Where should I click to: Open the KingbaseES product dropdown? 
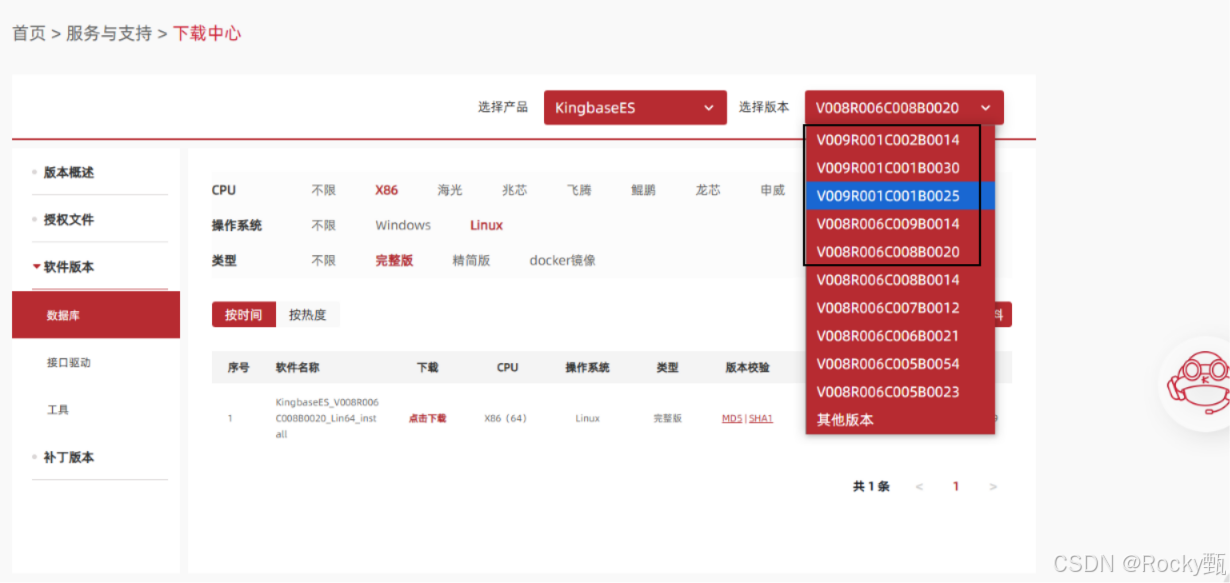click(x=635, y=108)
